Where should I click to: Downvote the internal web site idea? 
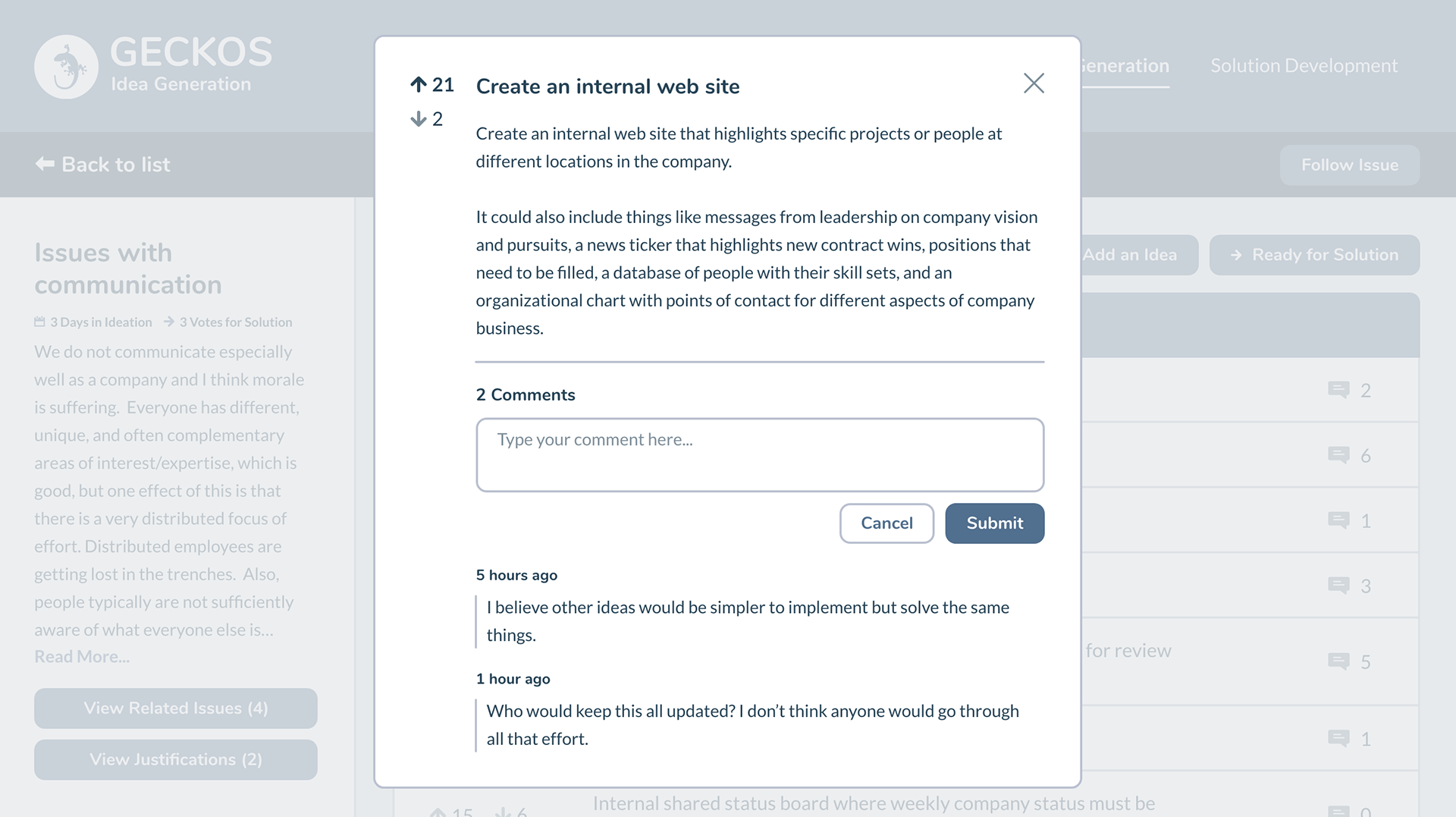(x=419, y=119)
